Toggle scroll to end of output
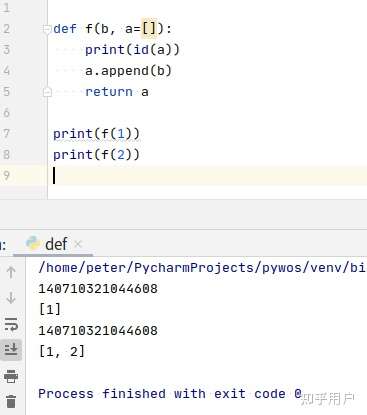 11,349
